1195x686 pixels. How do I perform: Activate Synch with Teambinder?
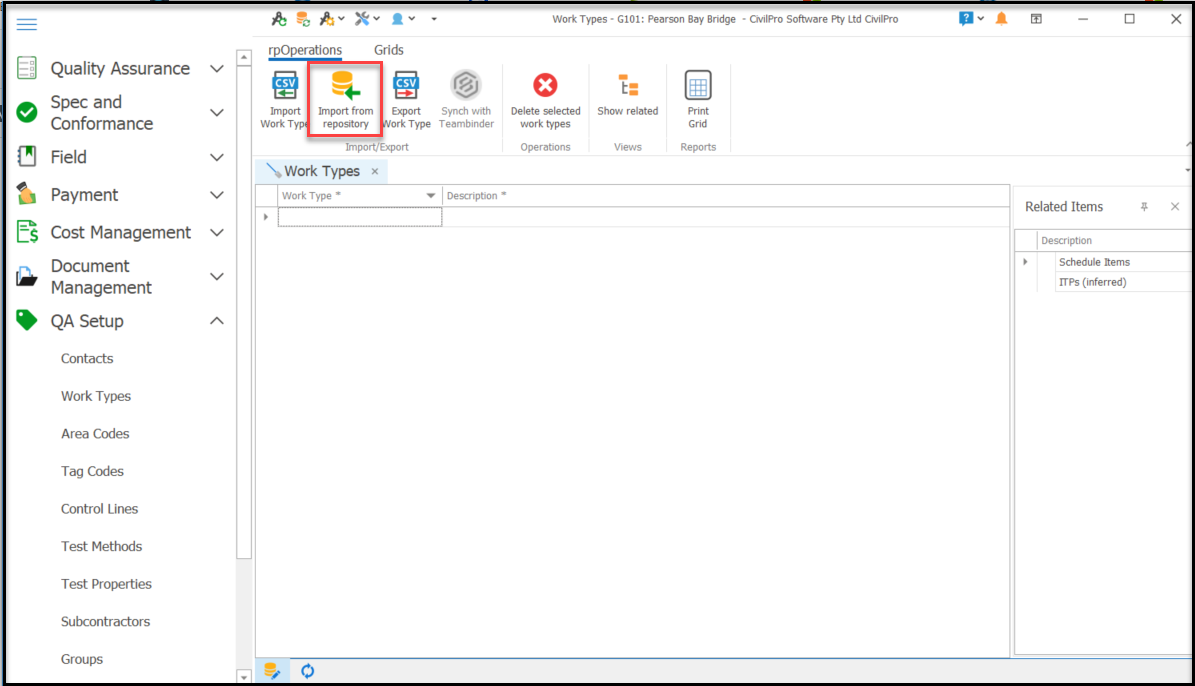point(466,96)
